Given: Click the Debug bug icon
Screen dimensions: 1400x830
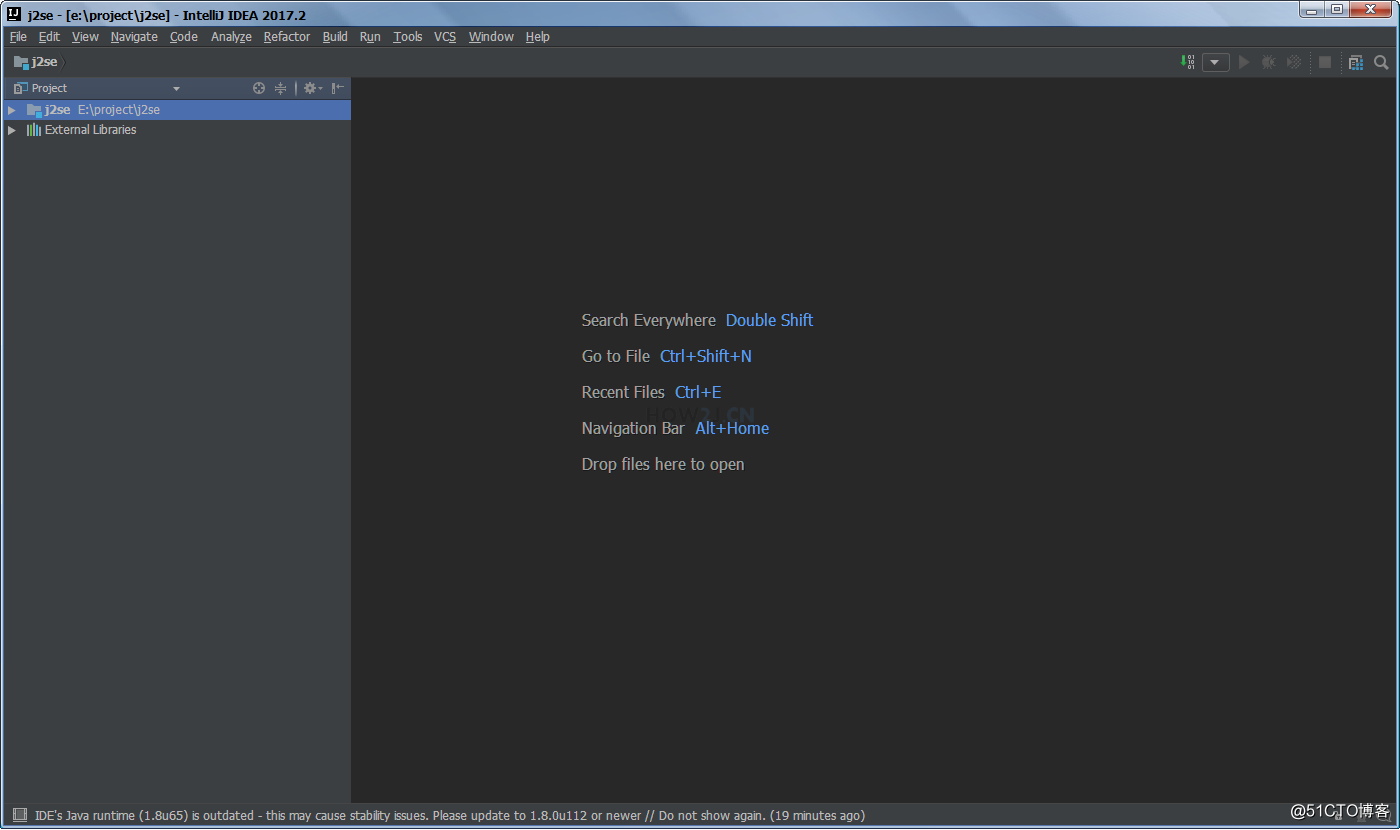Looking at the screenshot, I should 1268,62.
